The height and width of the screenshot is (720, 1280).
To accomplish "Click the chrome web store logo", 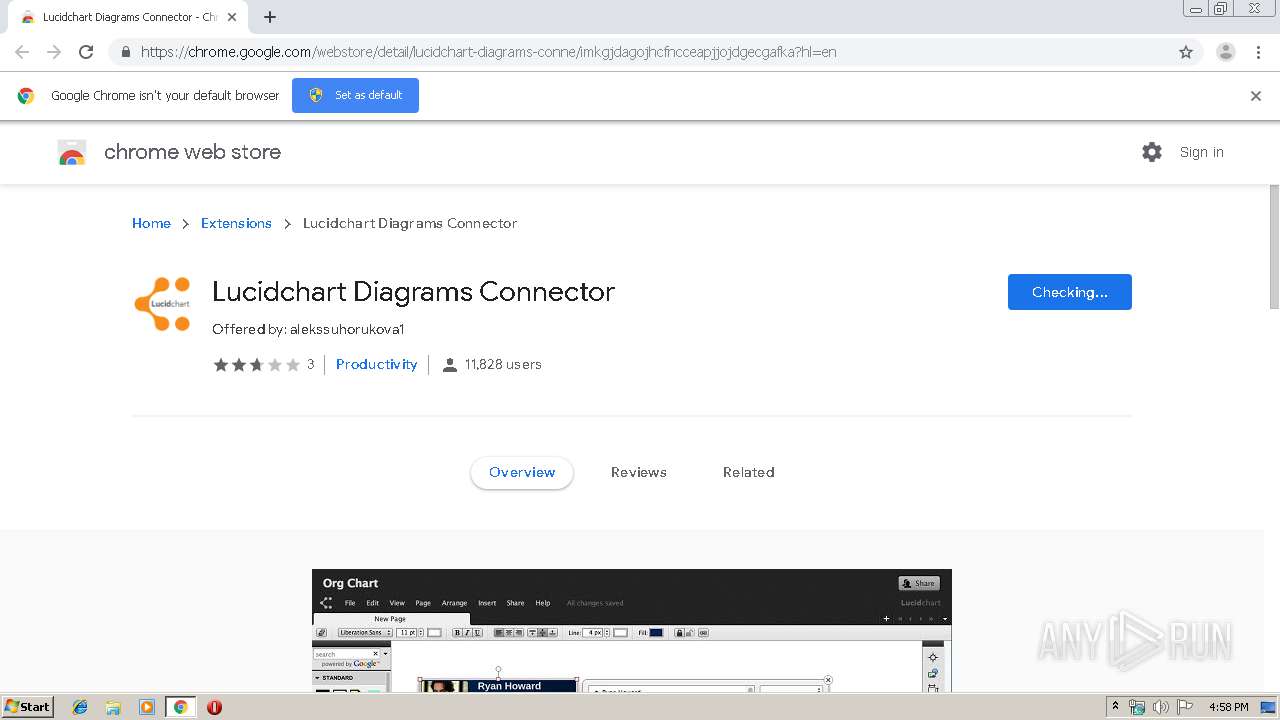I will (72, 152).
